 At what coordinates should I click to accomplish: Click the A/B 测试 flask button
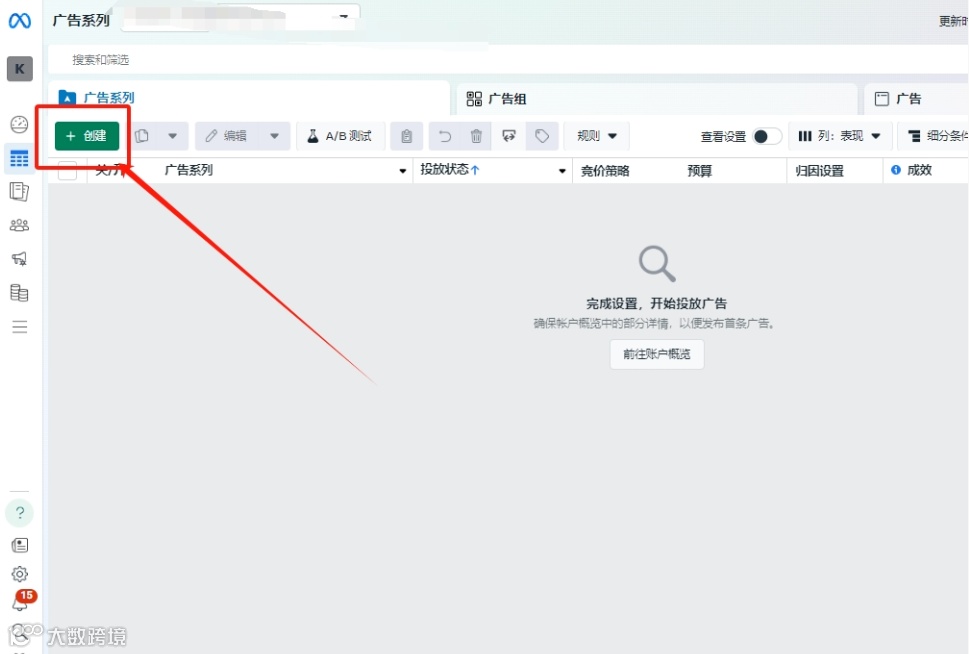[341, 136]
